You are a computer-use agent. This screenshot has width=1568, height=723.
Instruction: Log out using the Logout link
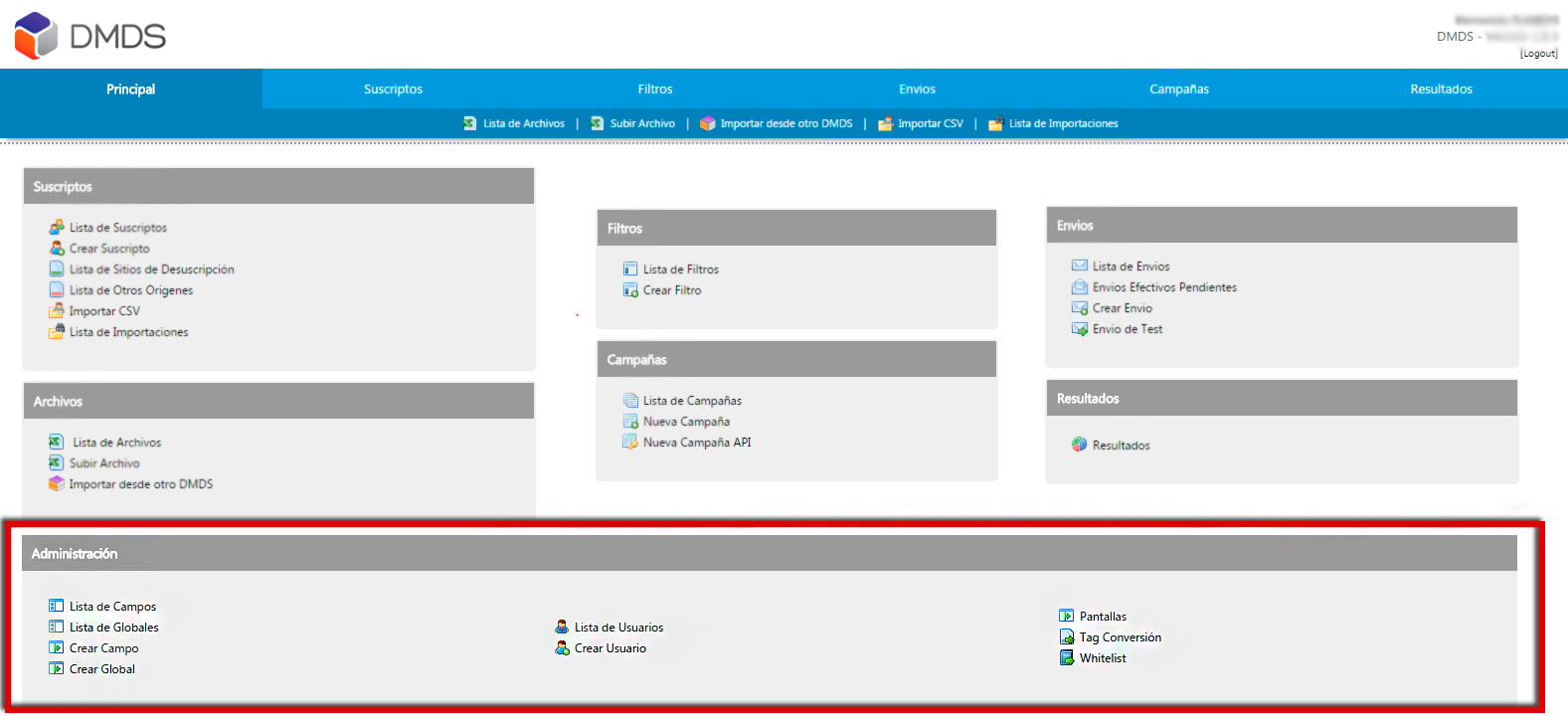(1538, 54)
